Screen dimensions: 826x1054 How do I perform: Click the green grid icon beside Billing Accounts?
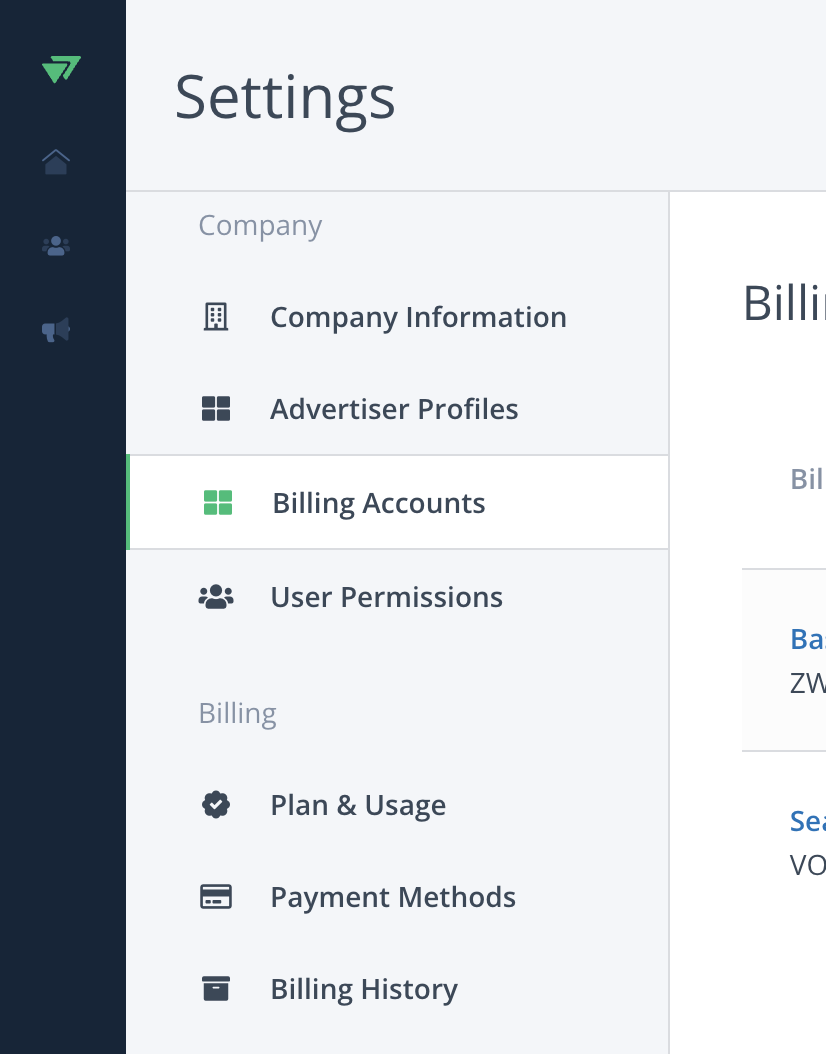(218, 503)
